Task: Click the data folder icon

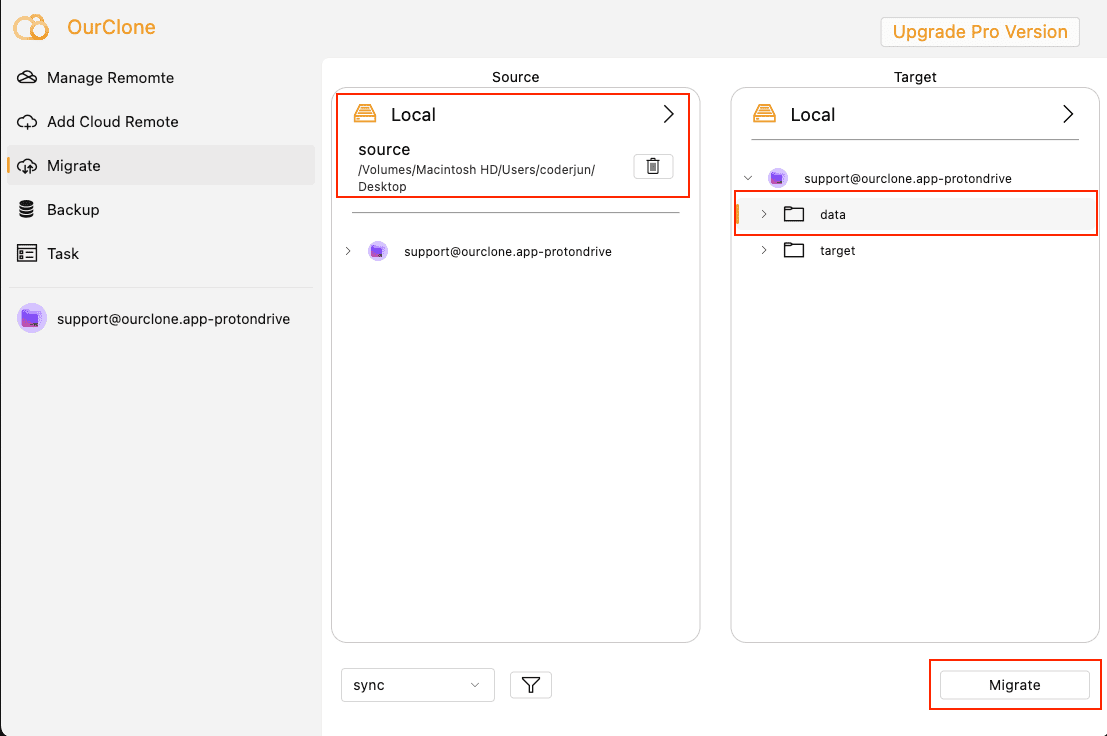Action: click(794, 214)
